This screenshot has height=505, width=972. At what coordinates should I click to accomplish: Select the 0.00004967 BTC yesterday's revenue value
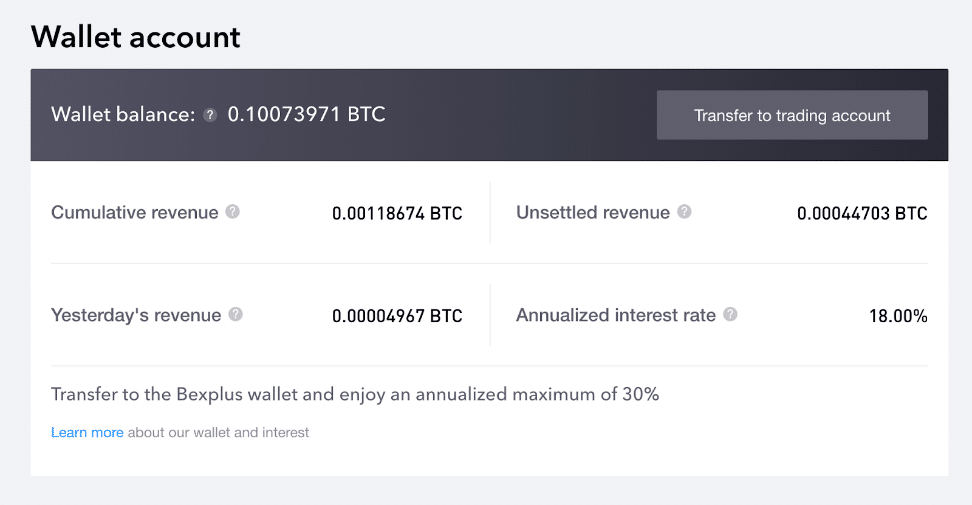397,316
